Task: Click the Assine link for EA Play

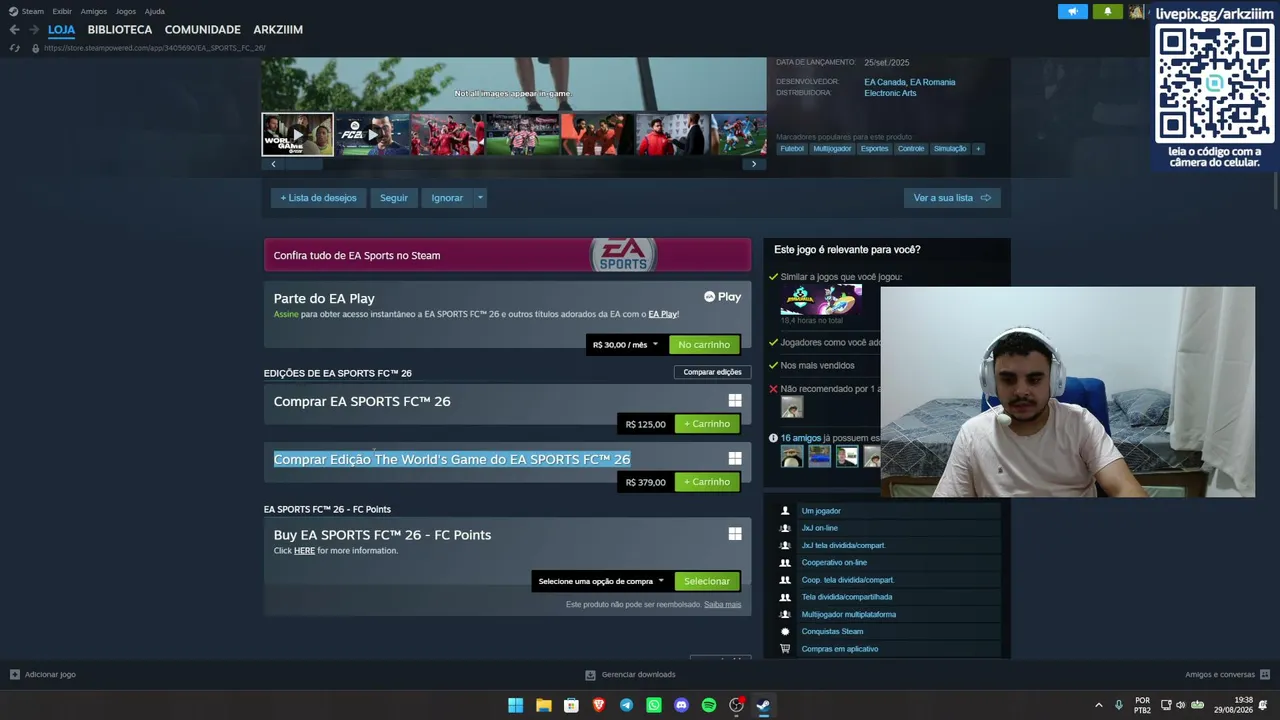Action: pyautogui.click(x=286, y=314)
